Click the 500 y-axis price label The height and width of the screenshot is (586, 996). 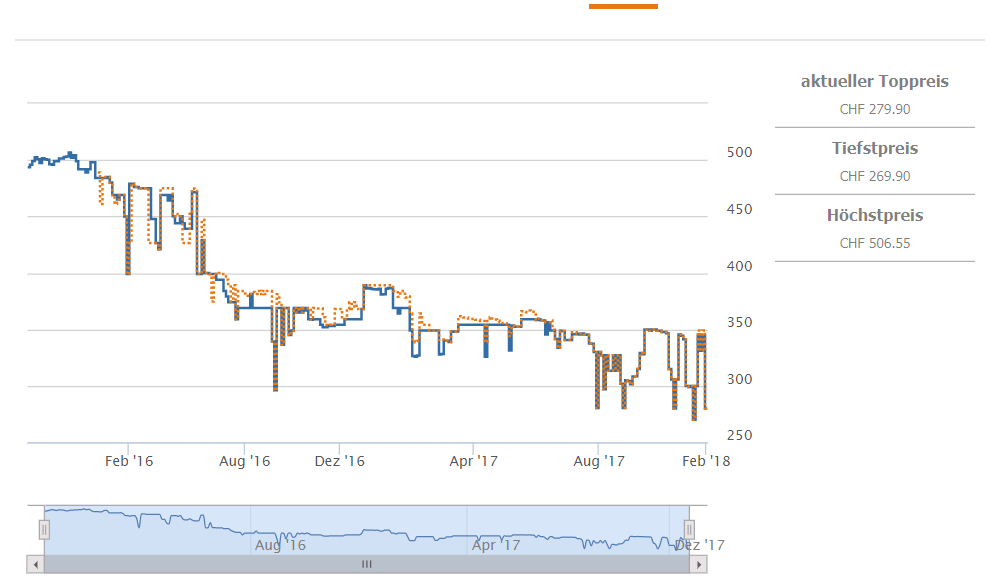coord(739,153)
